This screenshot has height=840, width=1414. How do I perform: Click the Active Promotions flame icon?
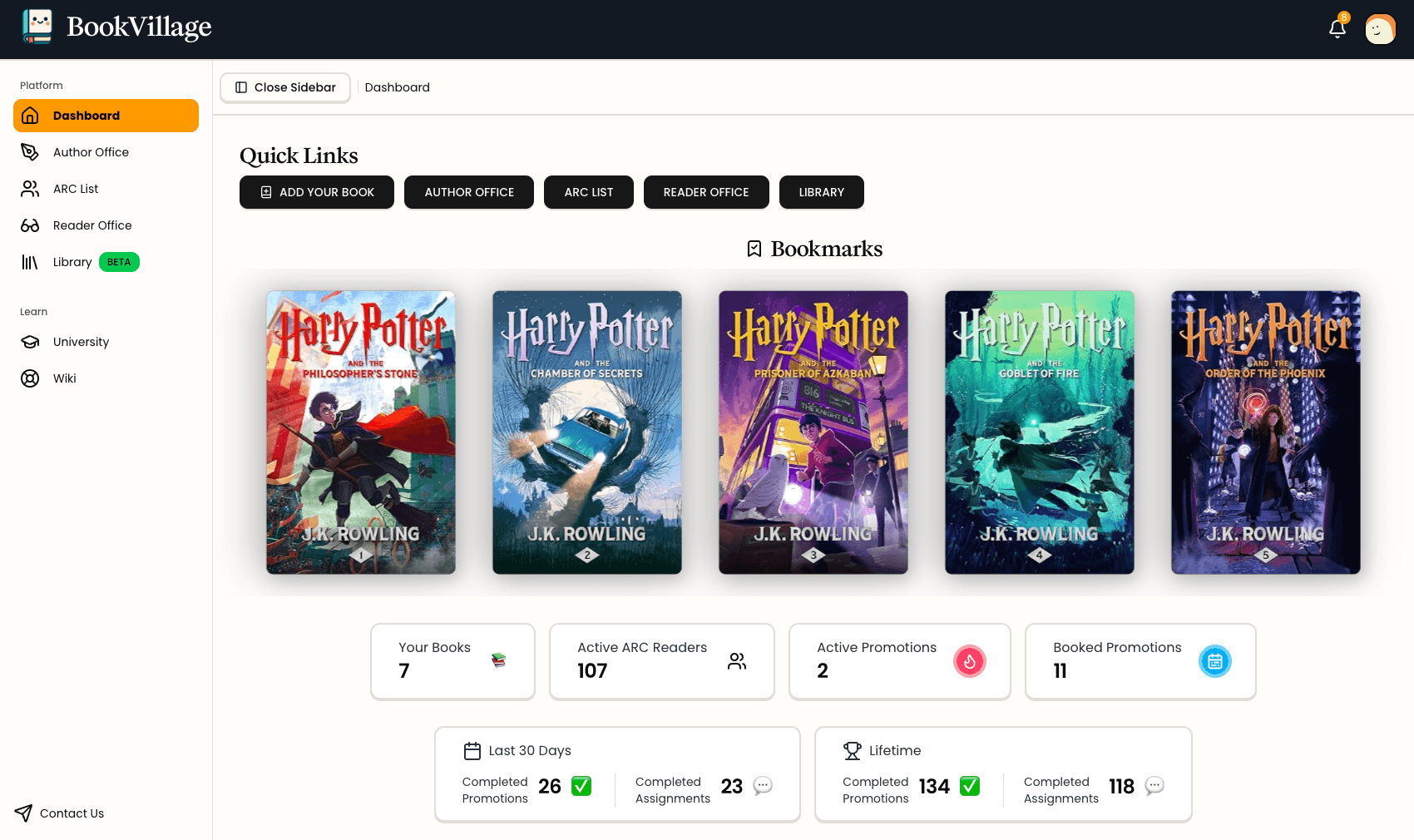(970, 661)
